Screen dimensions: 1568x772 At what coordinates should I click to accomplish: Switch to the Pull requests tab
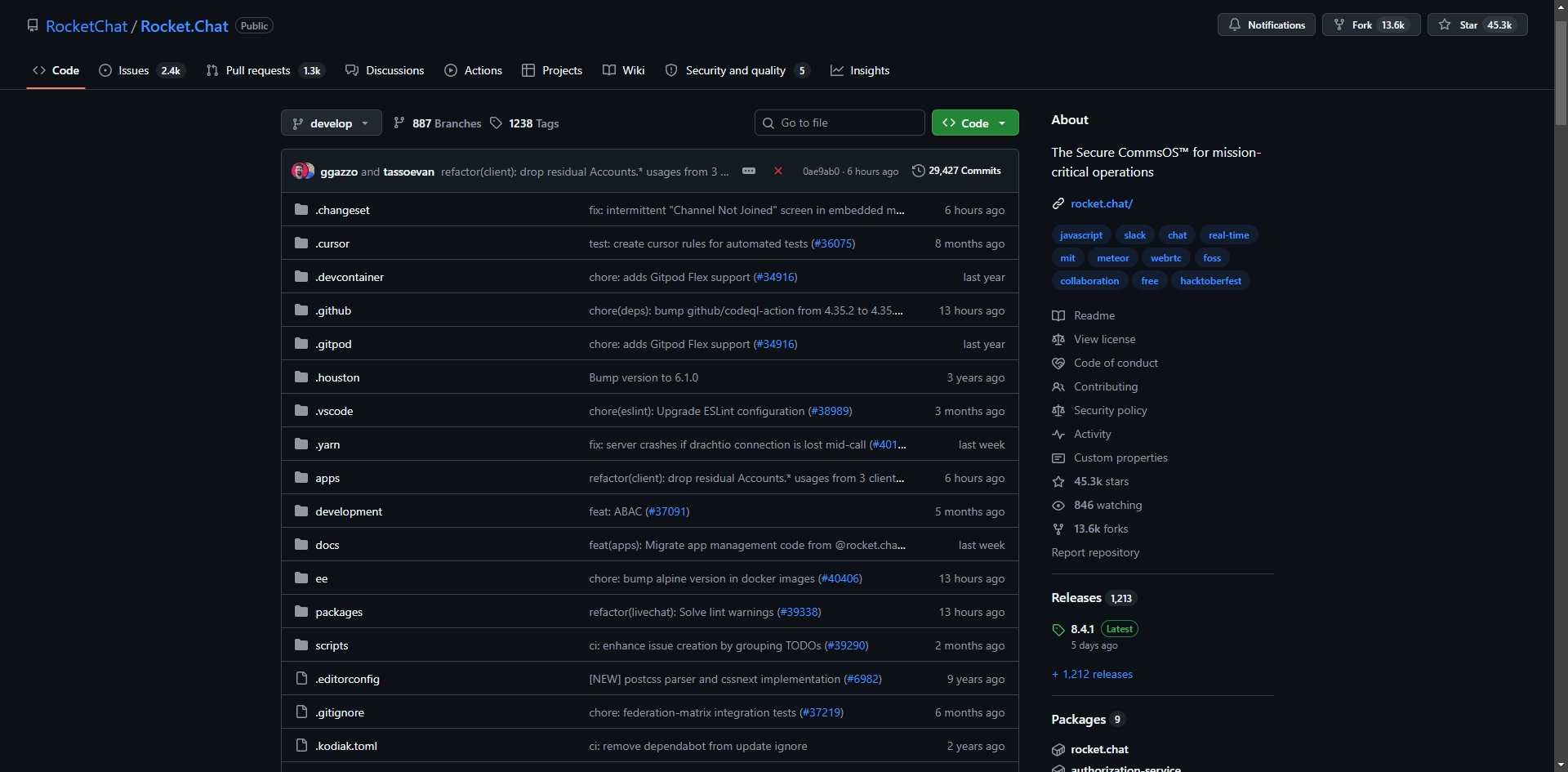click(x=265, y=70)
